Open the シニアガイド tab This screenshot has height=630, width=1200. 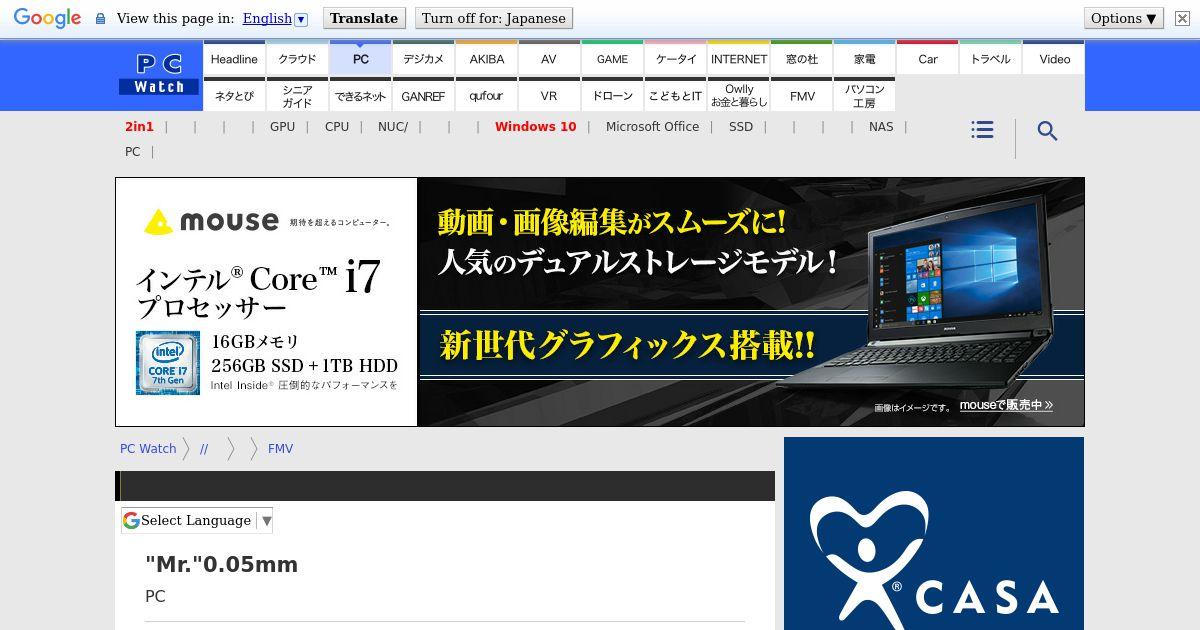point(297,95)
